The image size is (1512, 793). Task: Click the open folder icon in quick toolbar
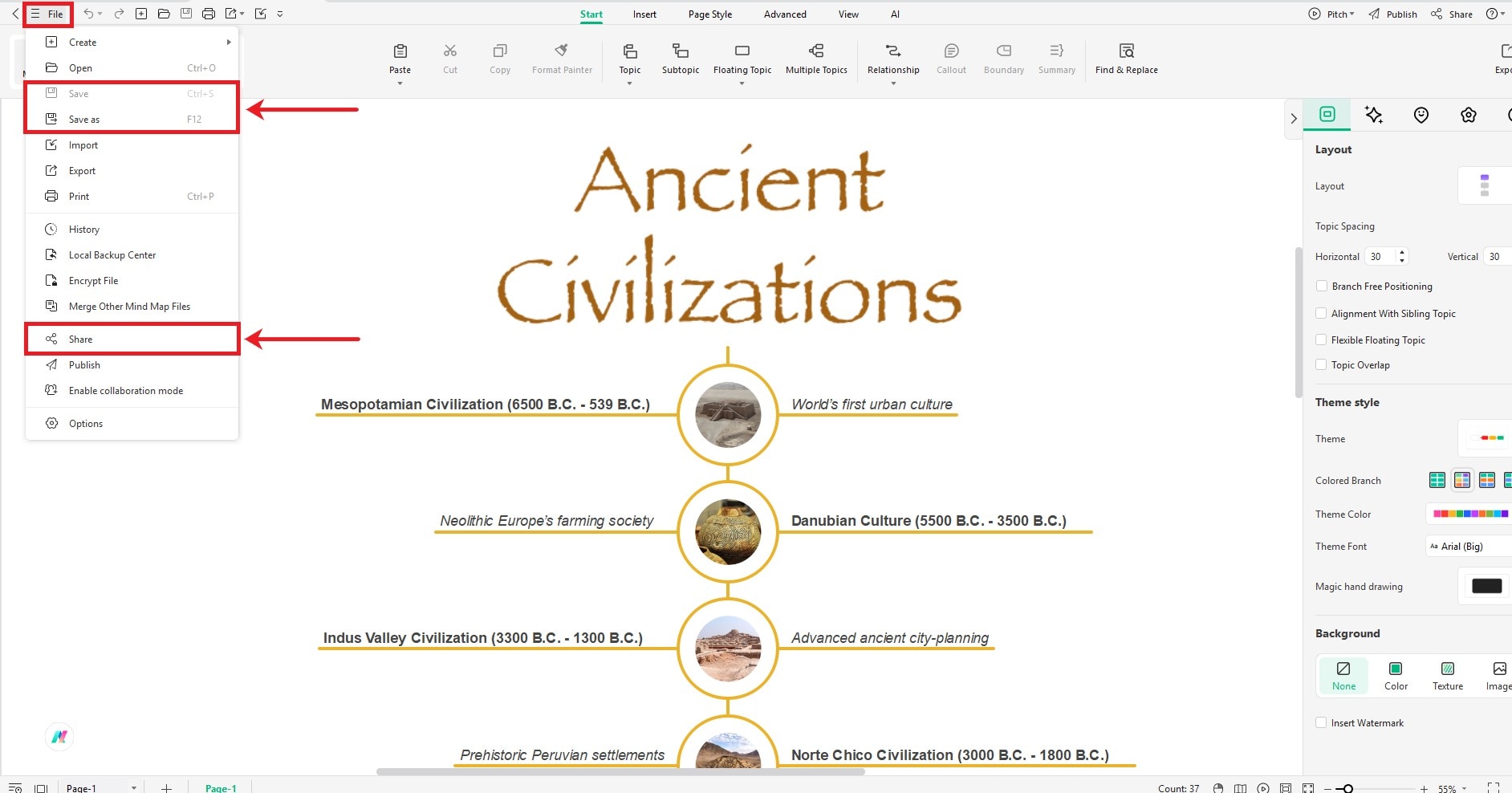(x=164, y=14)
